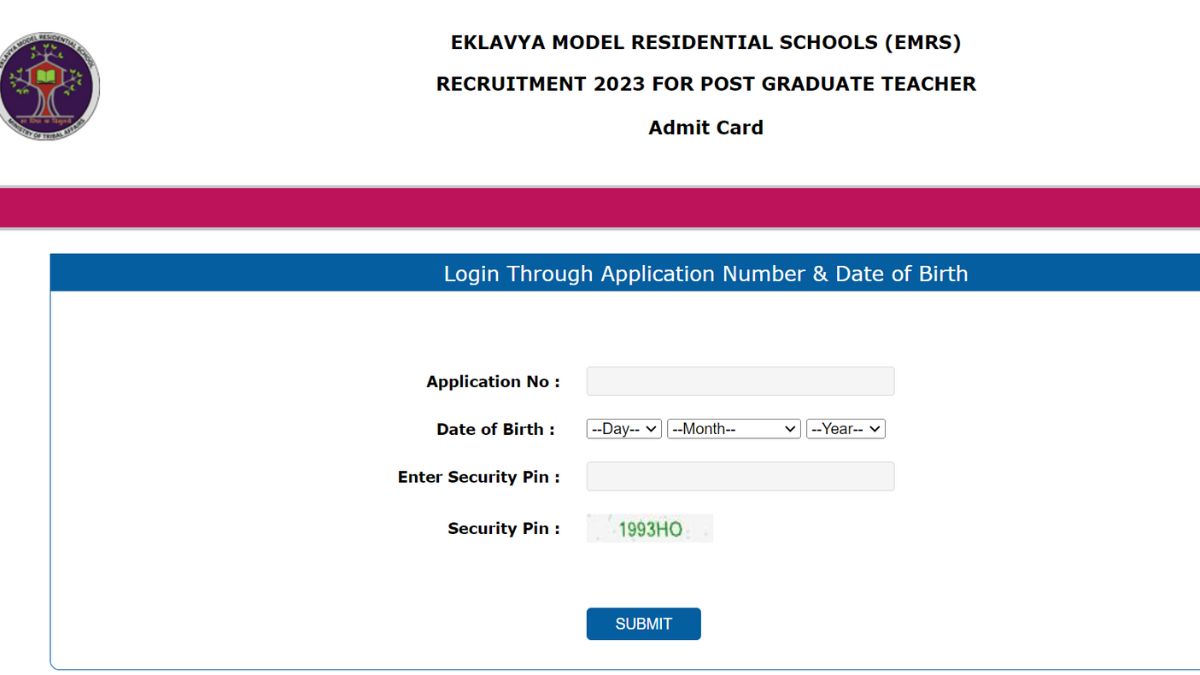Screen dimensions: 1200x675
Task: Click inside the Enter Security Pin field
Action: [x=740, y=477]
